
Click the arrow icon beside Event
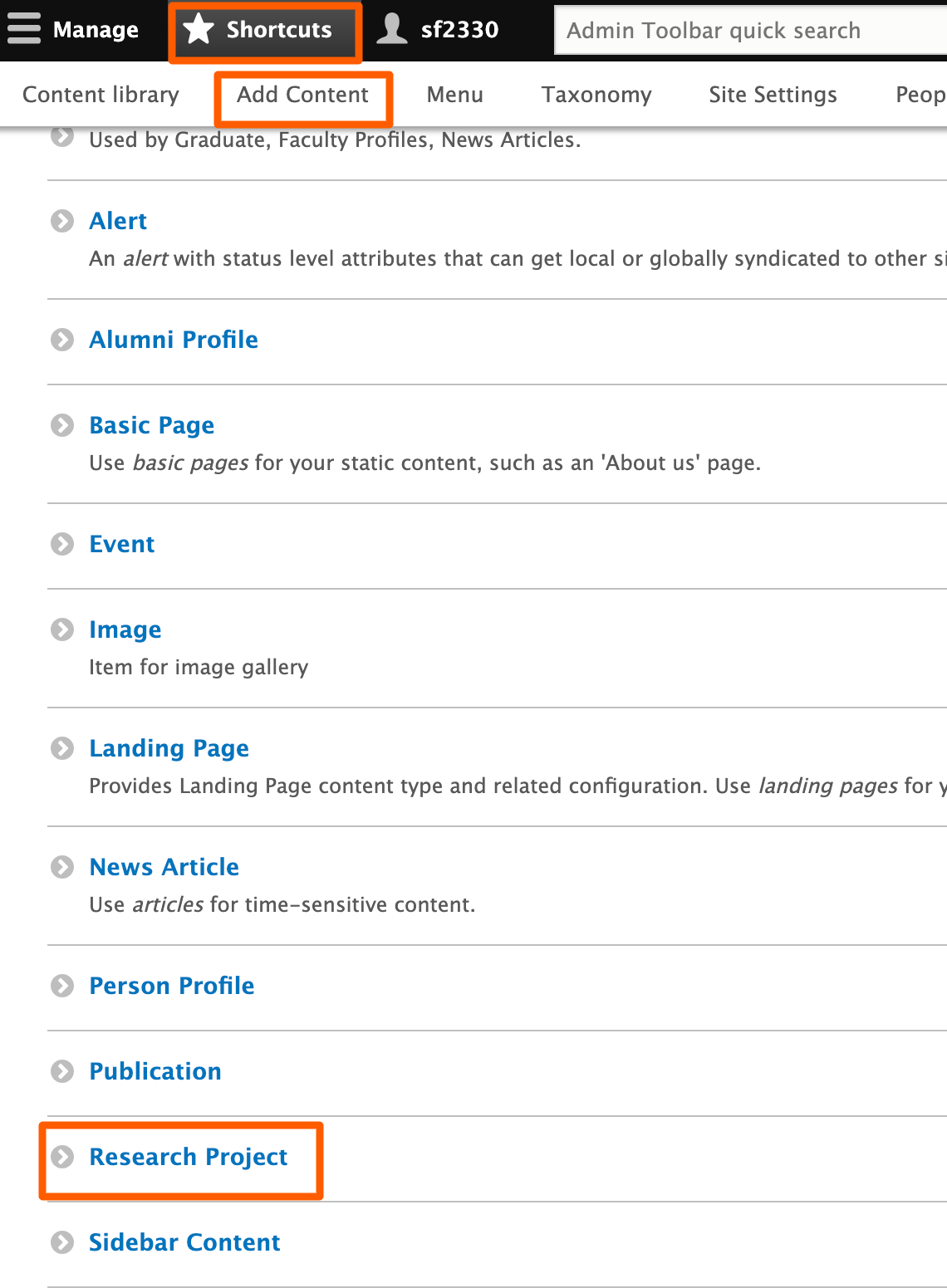click(62, 545)
